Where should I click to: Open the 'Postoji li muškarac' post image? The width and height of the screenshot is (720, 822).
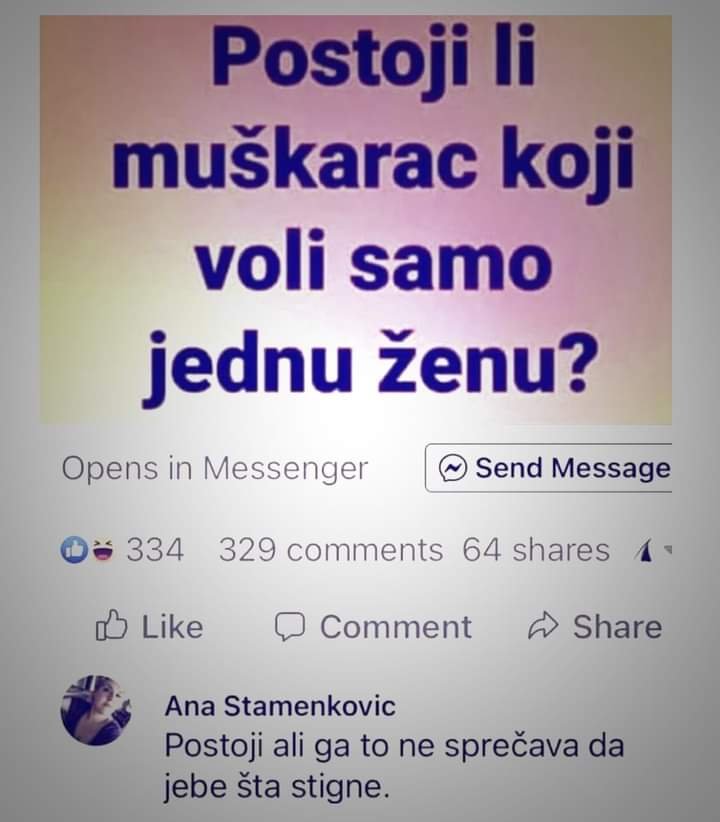[356, 220]
